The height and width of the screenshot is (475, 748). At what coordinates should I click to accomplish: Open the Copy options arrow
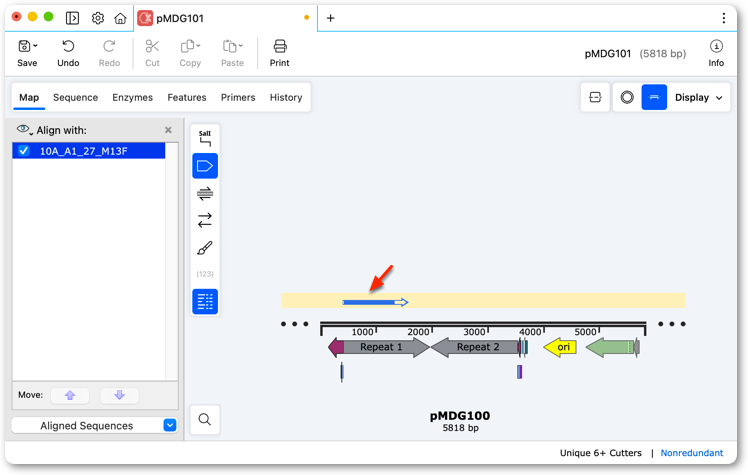click(x=198, y=46)
